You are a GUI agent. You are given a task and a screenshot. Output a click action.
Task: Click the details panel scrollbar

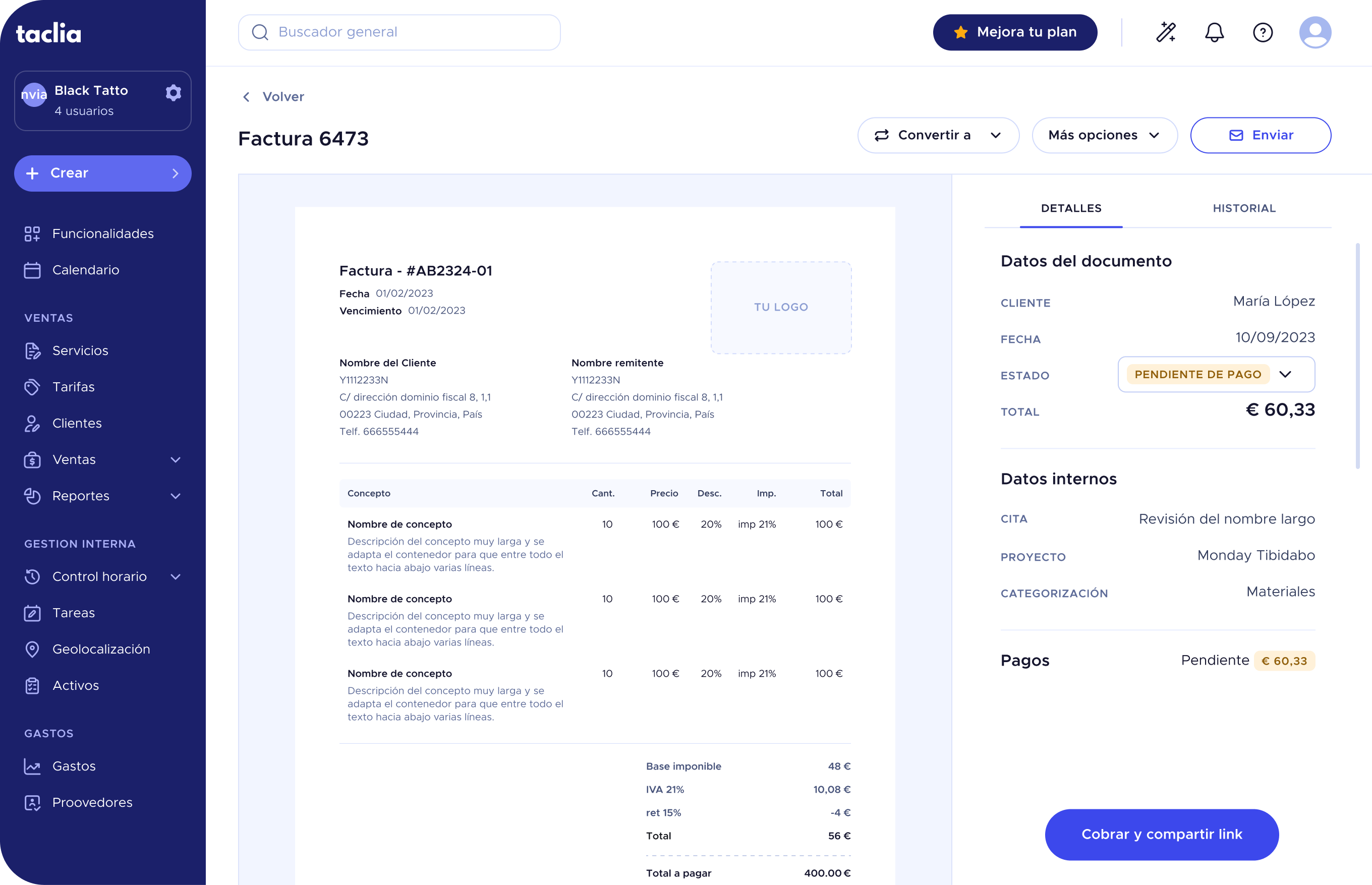coord(1358,357)
